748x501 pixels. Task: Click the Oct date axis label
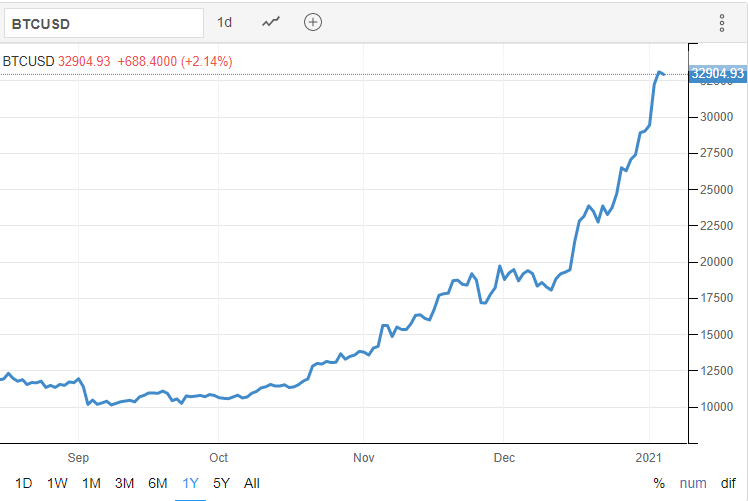(218, 458)
